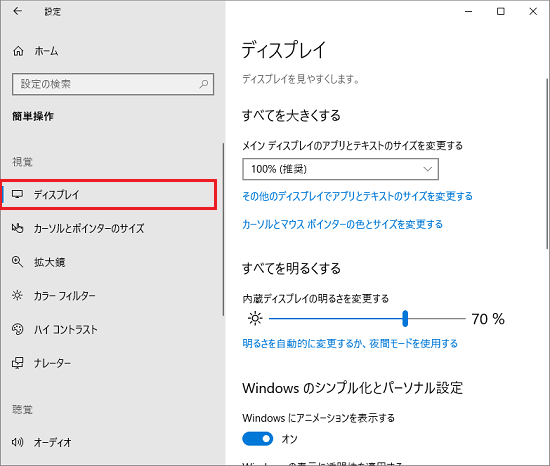The width and height of the screenshot is (550, 466).
Task: Select the ディスプレイ monitor icon
Action: [18, 194]
